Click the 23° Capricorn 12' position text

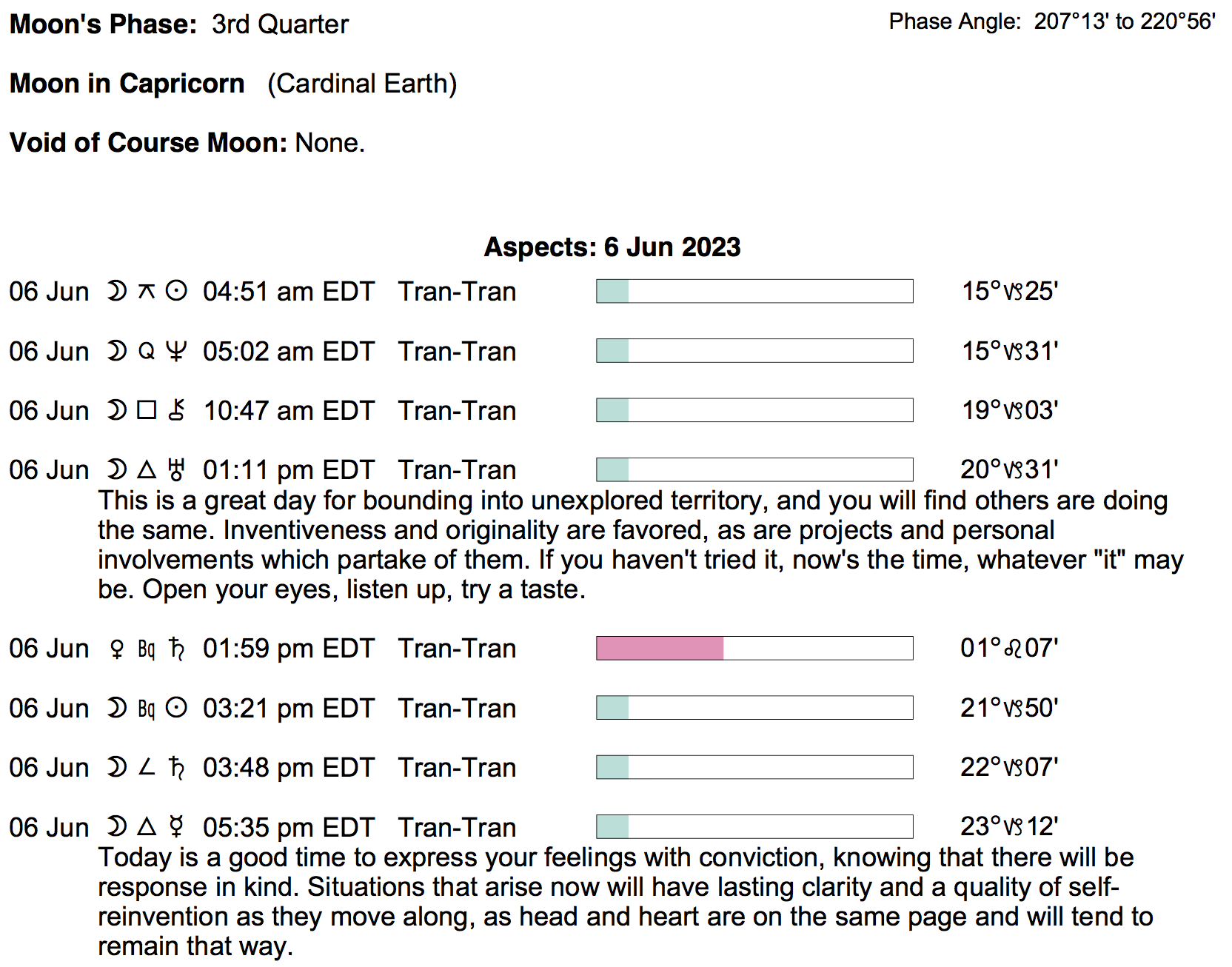click(1009, 826)
